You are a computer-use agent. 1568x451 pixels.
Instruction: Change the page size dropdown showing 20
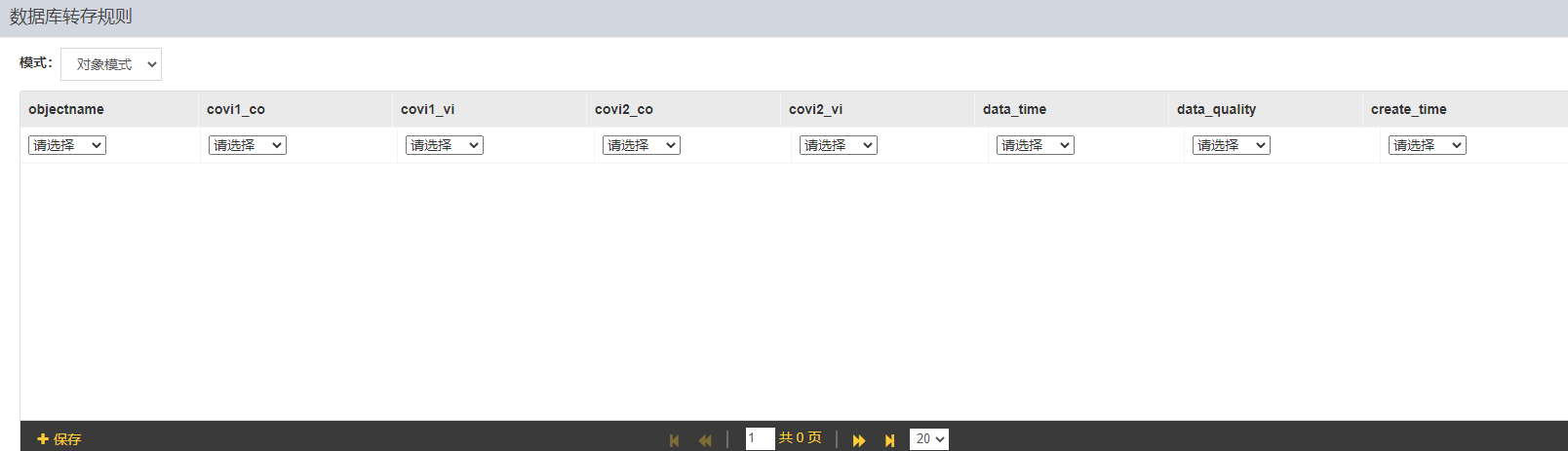point(929,439)
